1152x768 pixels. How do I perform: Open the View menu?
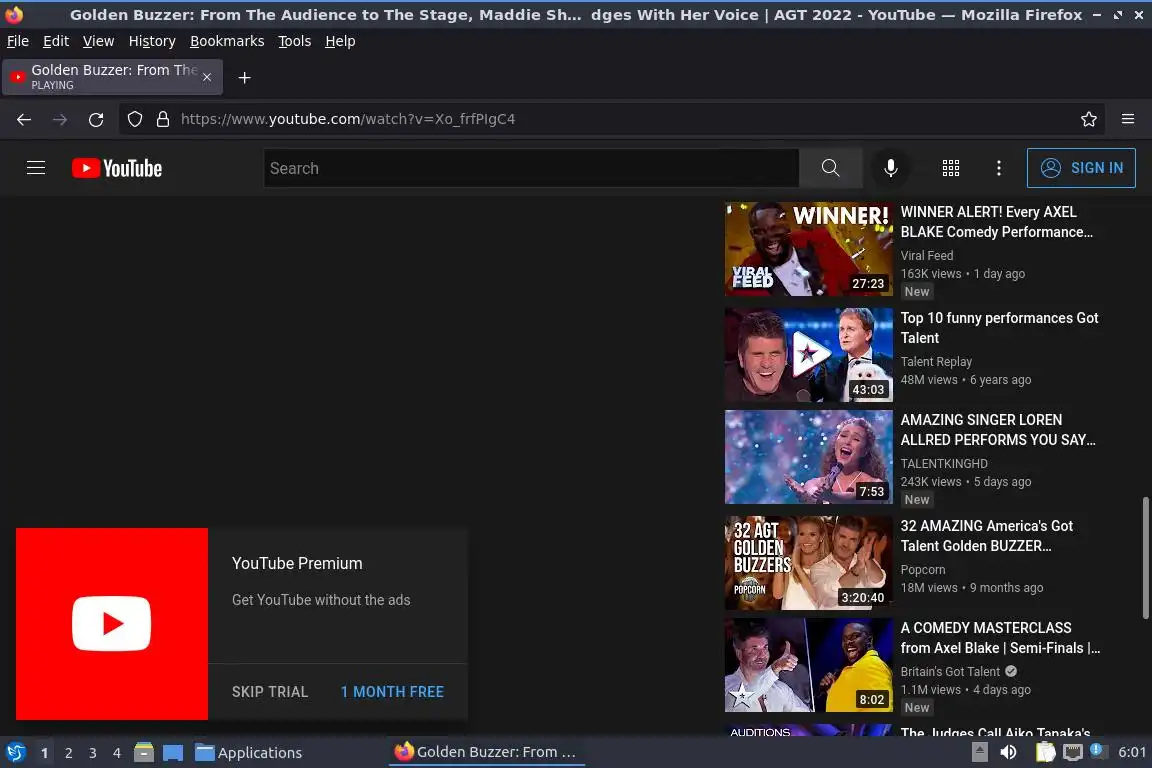tap(98, 41)
